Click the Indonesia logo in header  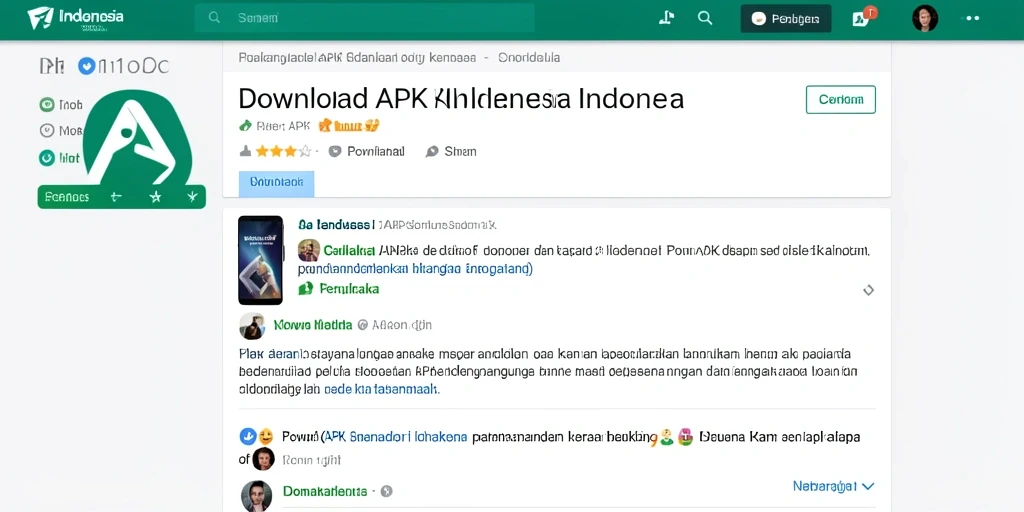(x=75, y=18)
